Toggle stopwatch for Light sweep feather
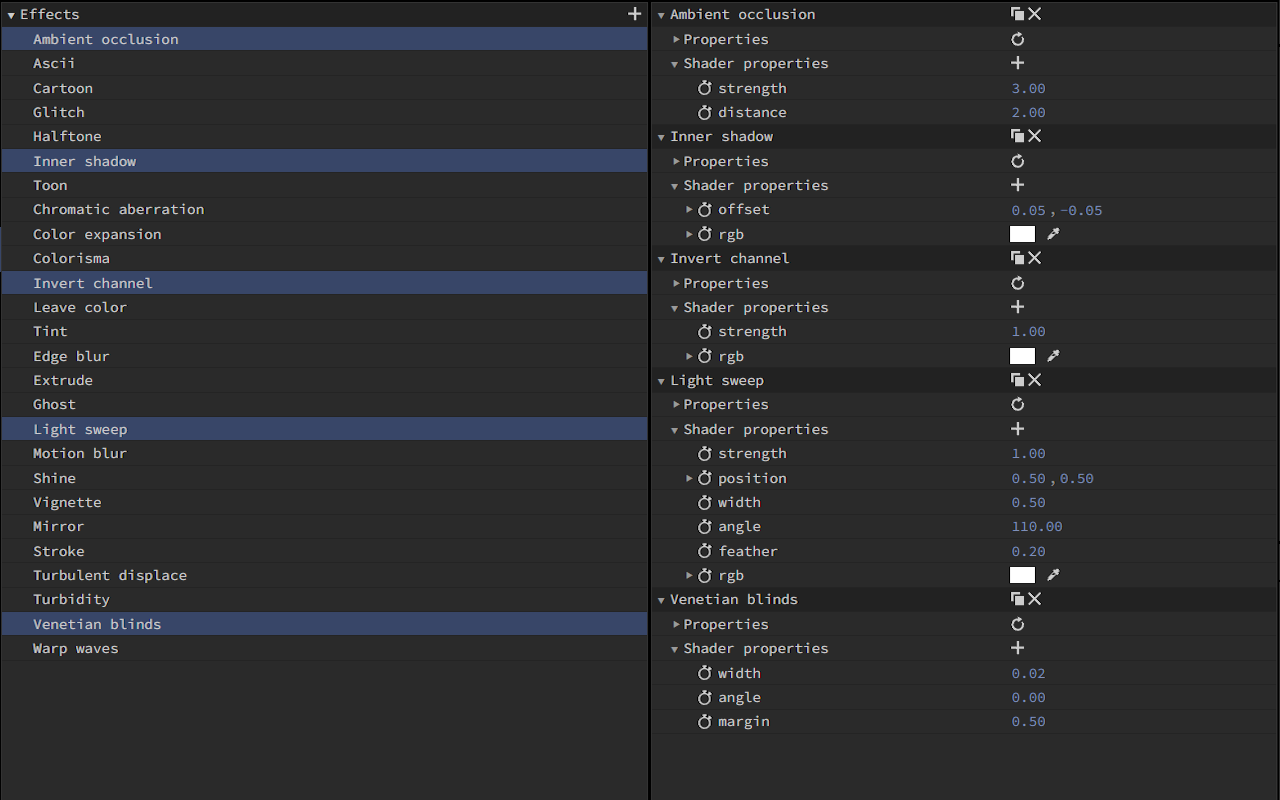Image resolution: width=1280 pixels, height=800 pixels. click(x=705, y=551)
